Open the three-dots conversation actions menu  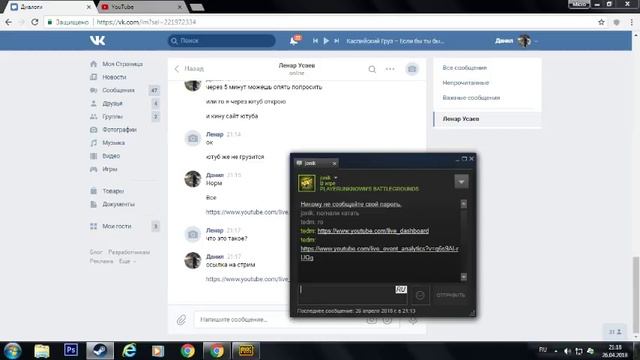390,69
